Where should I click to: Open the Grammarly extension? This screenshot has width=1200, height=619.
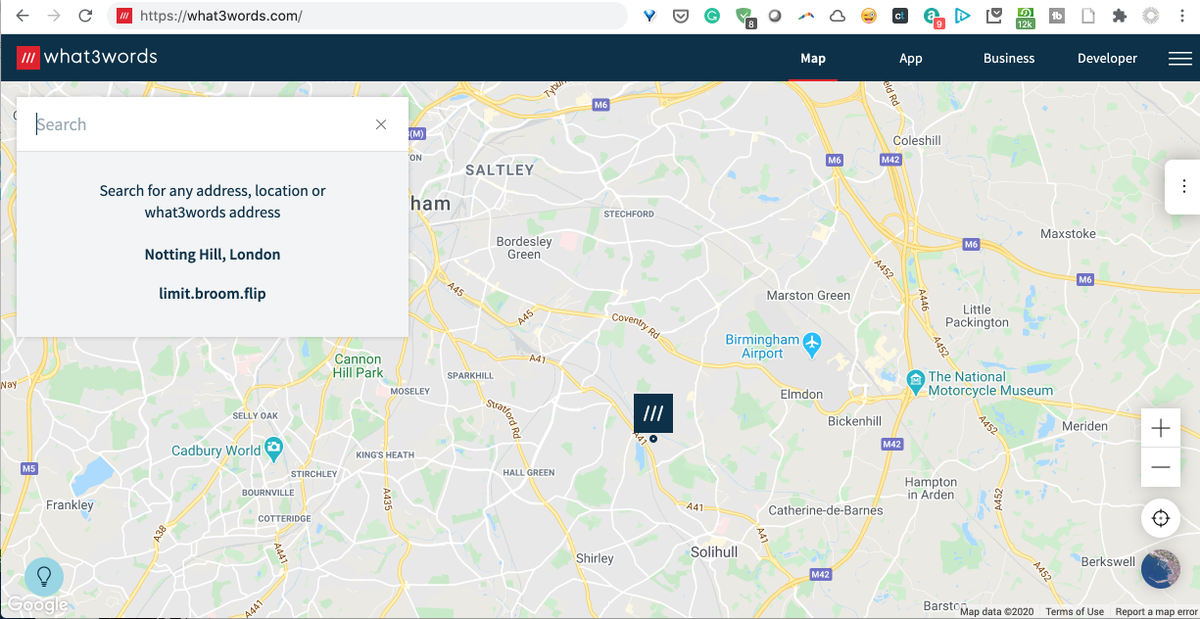(x=711, y=16)
